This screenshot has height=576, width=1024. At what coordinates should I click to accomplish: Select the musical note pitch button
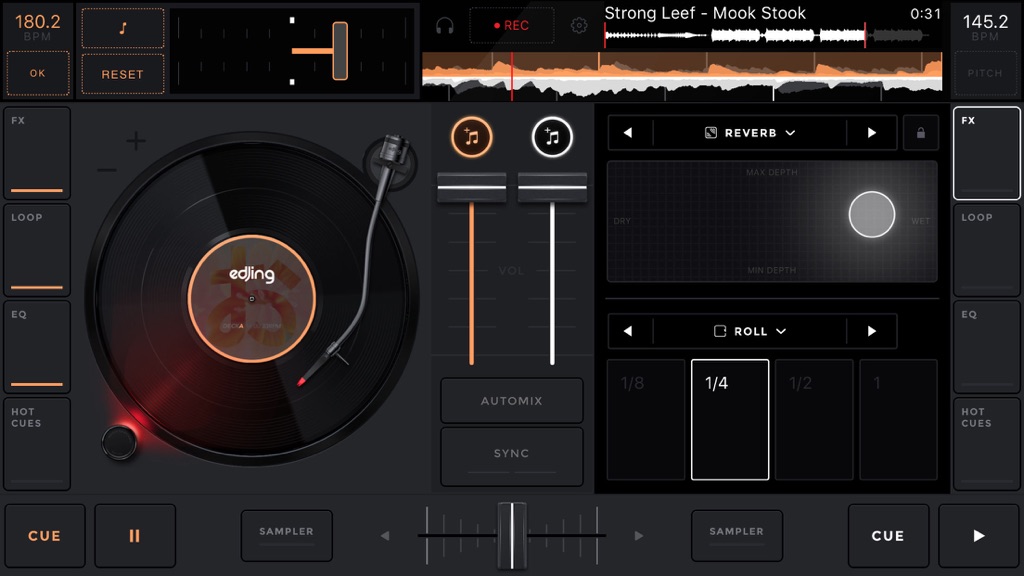point(123,28)
